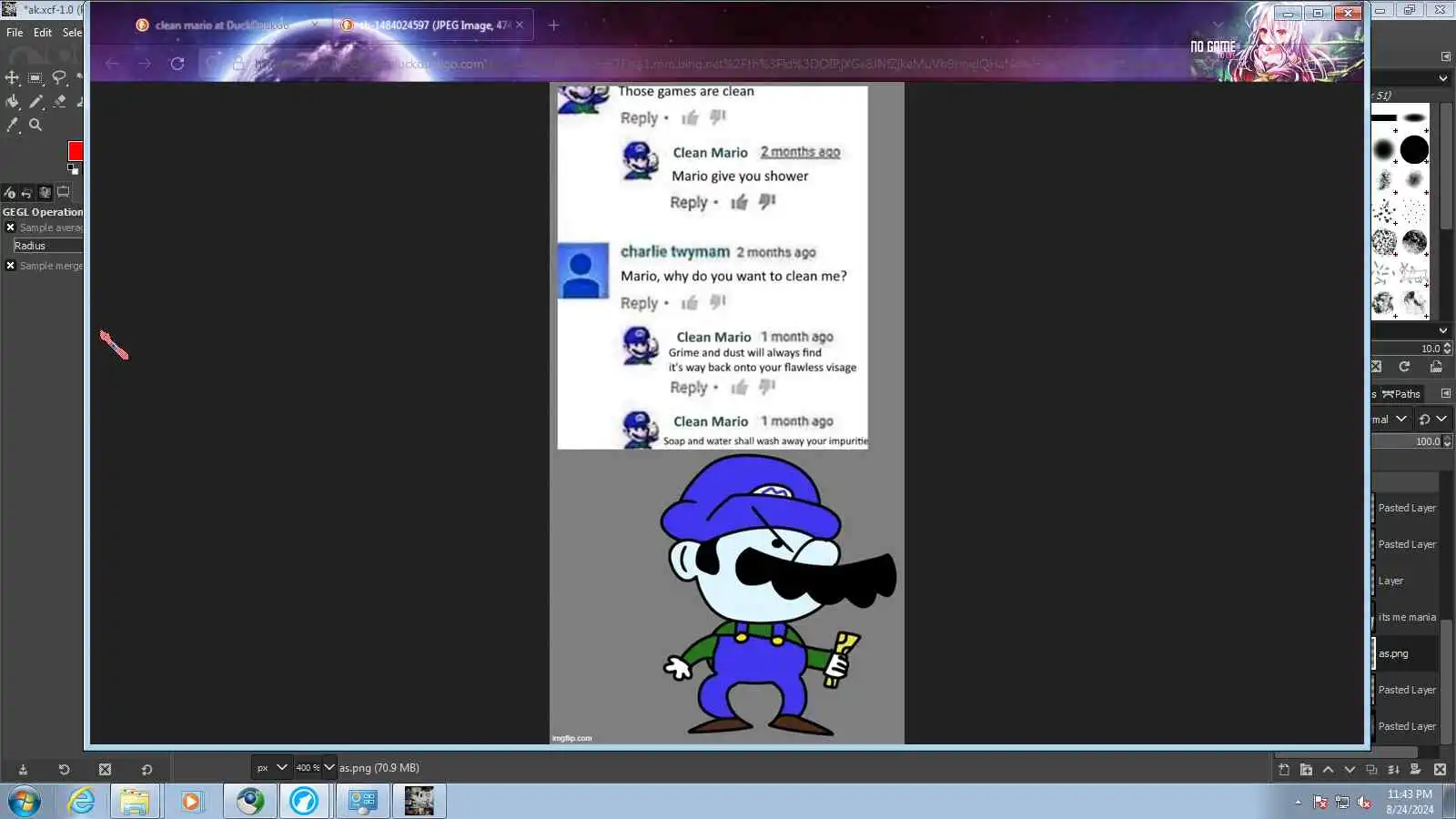Open the brush tag assignment dropdown
The width and height of the screenshot is (1456, 819).
[1443, 330]
